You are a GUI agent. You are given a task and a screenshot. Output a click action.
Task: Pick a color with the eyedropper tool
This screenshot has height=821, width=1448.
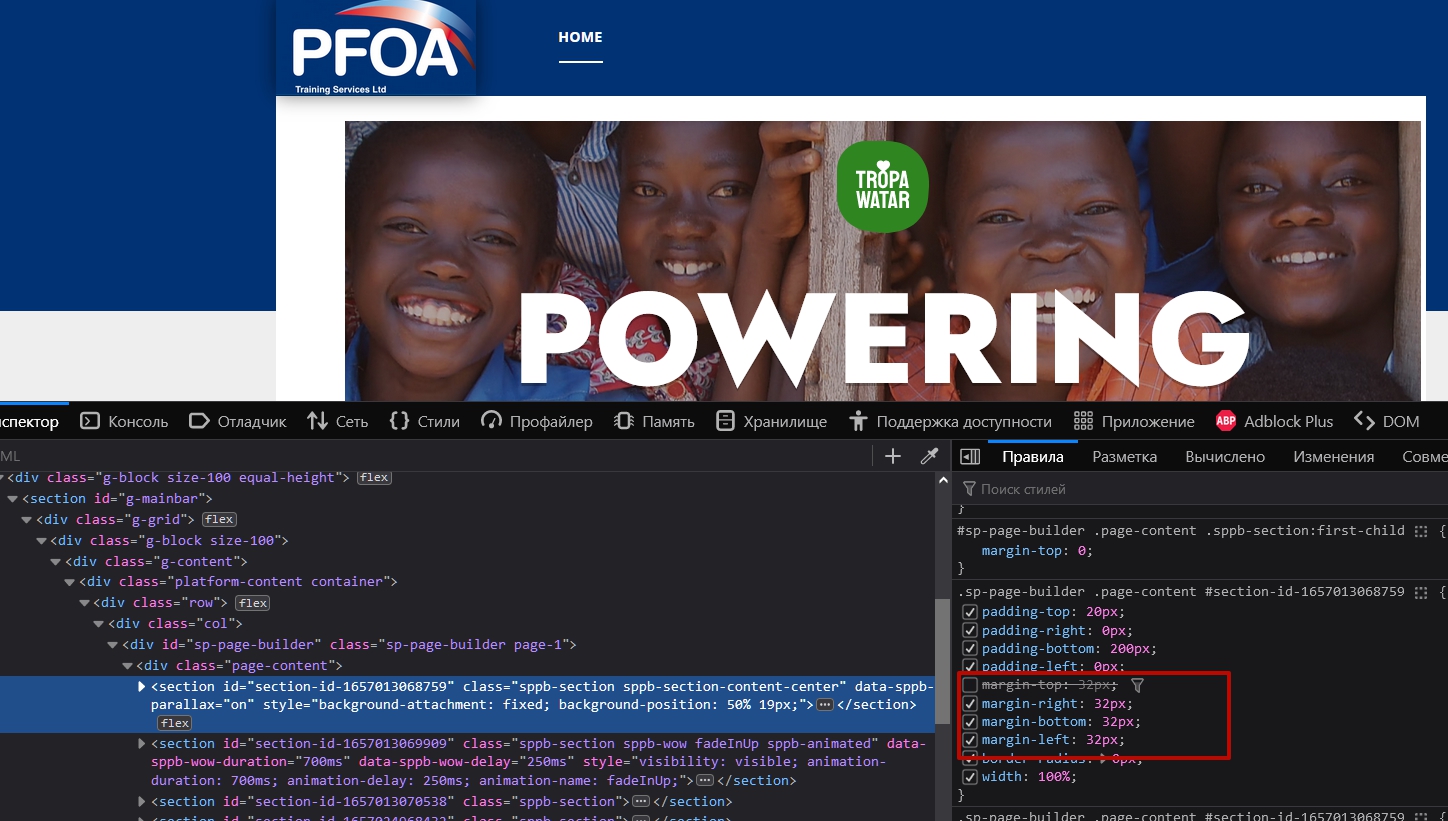(929, 456)
